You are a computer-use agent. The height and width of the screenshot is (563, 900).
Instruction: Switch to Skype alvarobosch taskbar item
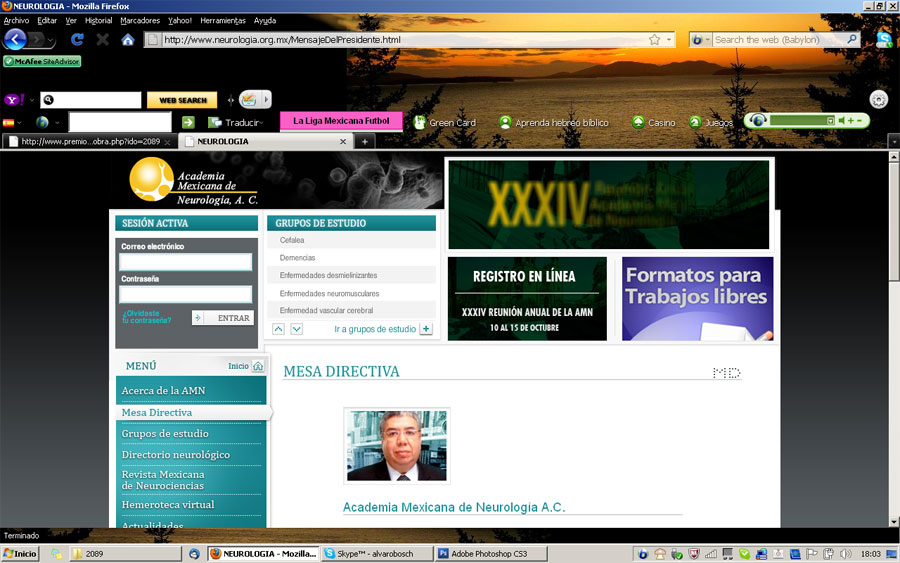(x=376, y=554)
